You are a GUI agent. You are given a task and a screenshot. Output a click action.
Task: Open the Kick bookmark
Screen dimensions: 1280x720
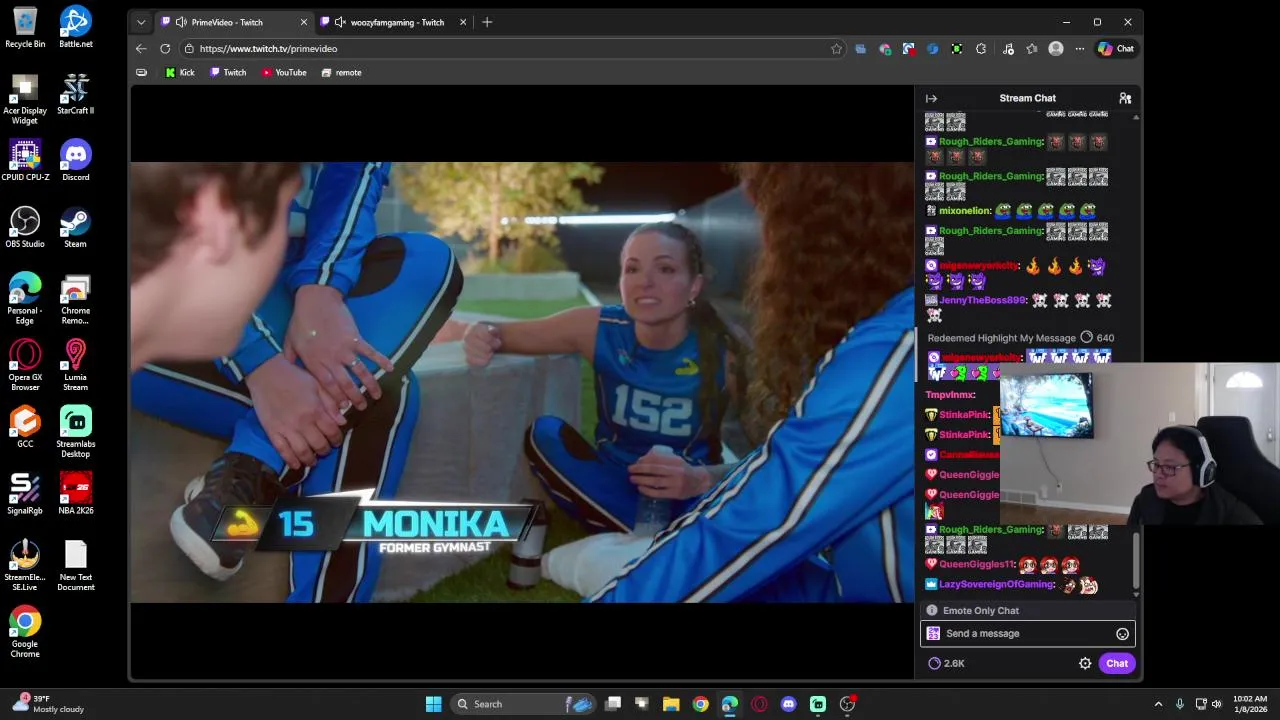(x=180, y=73)
